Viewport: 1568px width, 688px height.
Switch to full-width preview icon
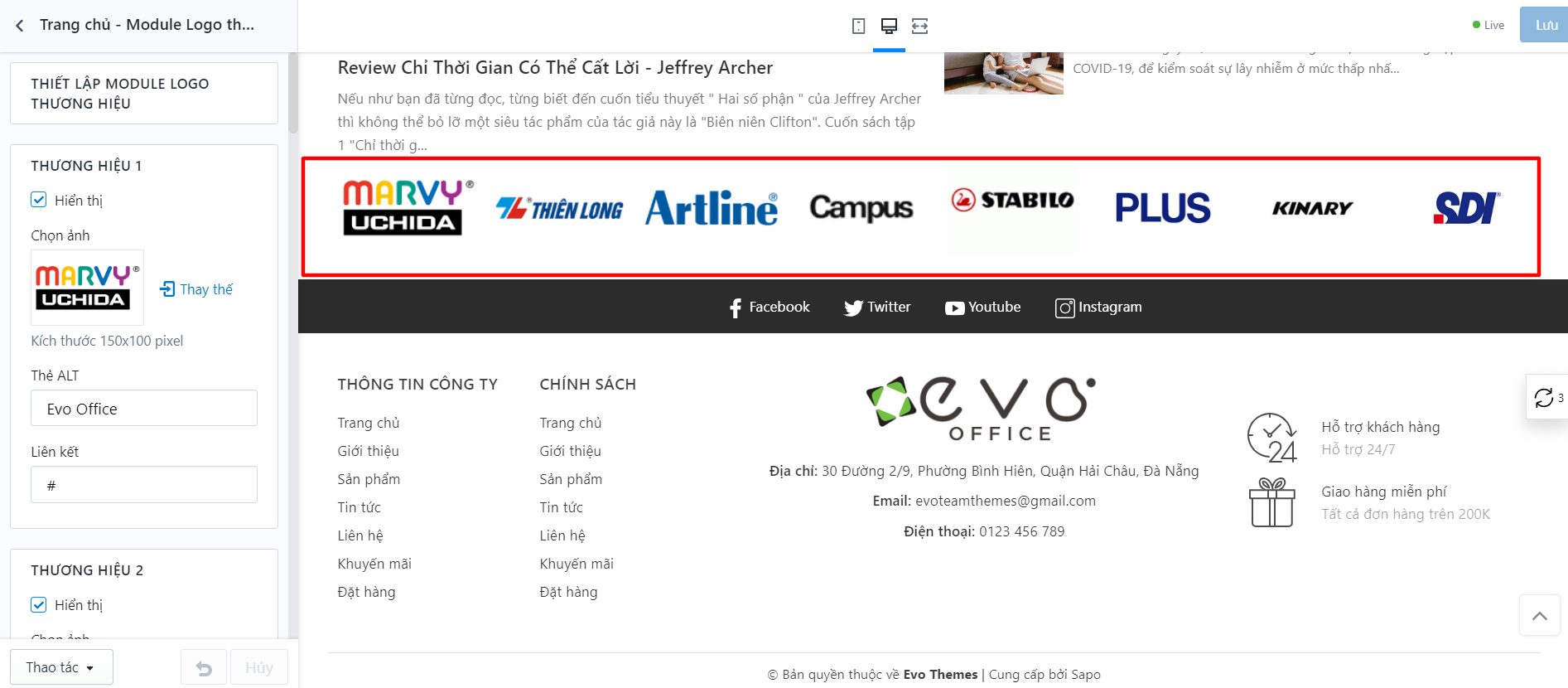tap(919, 26)
